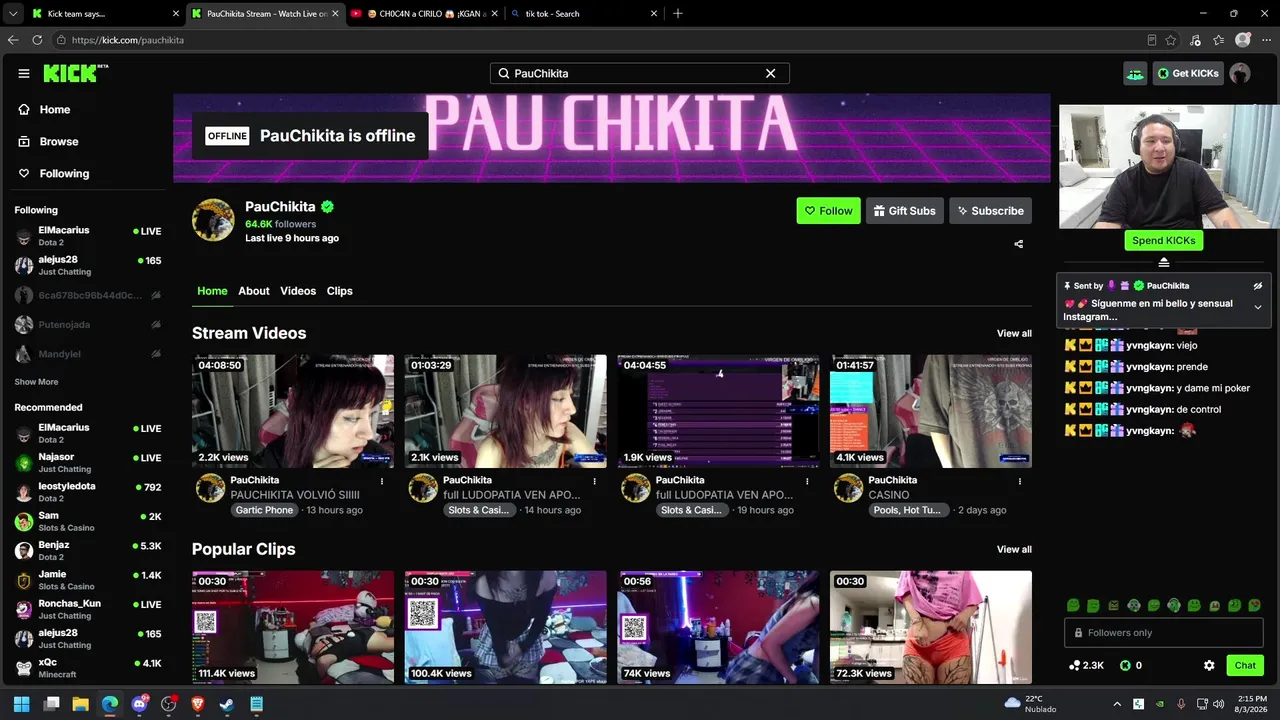Play the clip with 111.4K views
This screenshot has height=720, width=1280.
293,627
